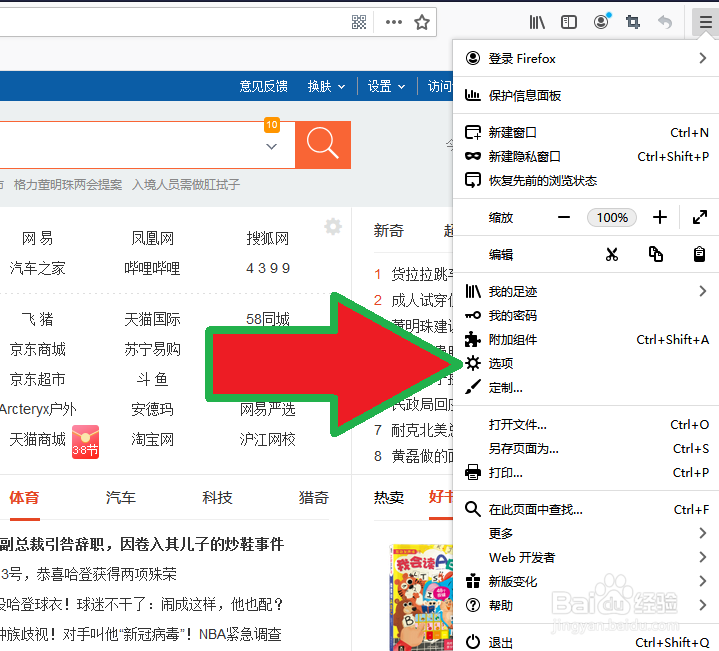Open page actions three-dot menu
The width and height of the screenshot is (719, 651).
pos(393,22)
